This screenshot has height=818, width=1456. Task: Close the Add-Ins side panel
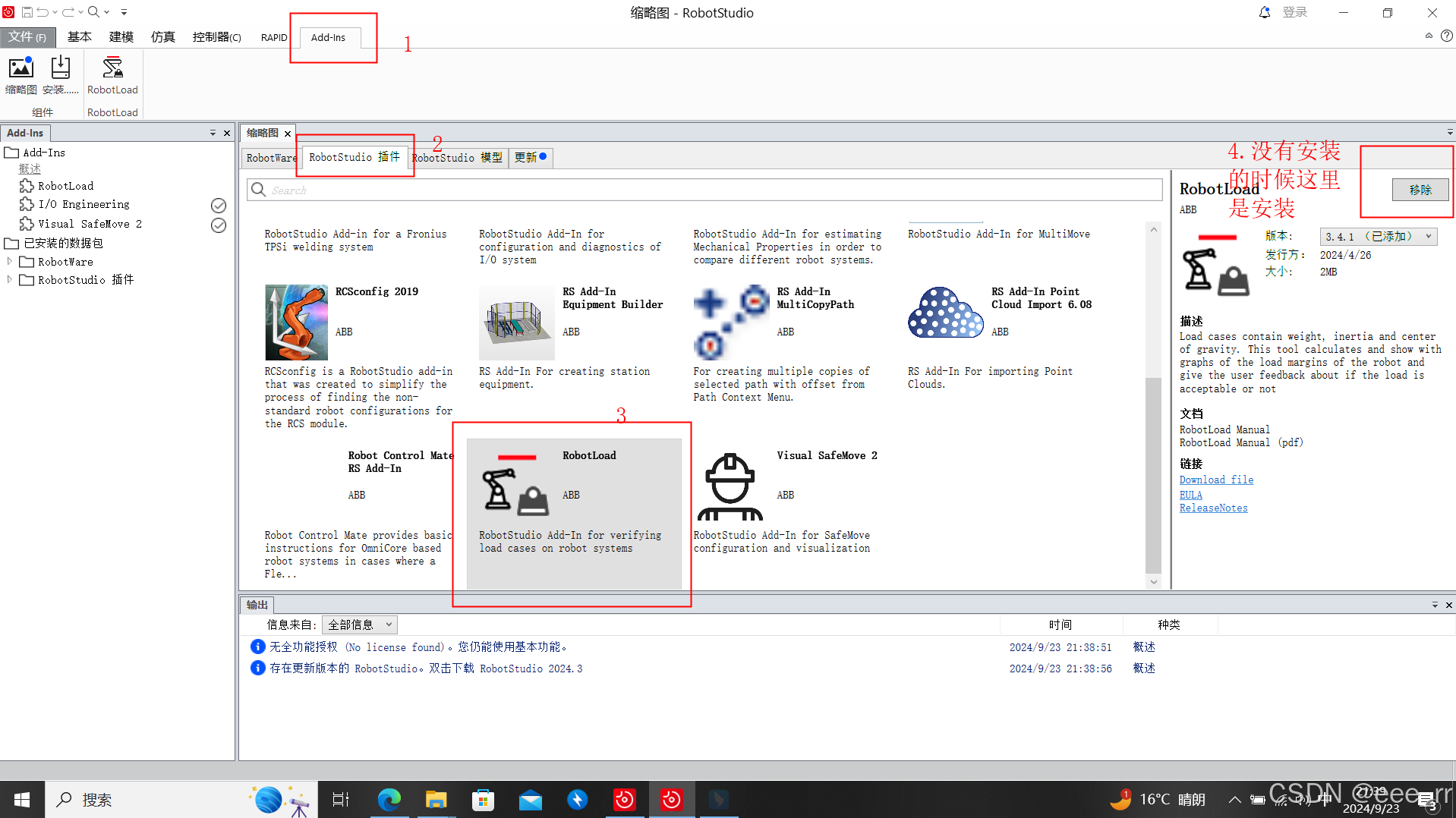pyautogui.click(x=226, y=133)
